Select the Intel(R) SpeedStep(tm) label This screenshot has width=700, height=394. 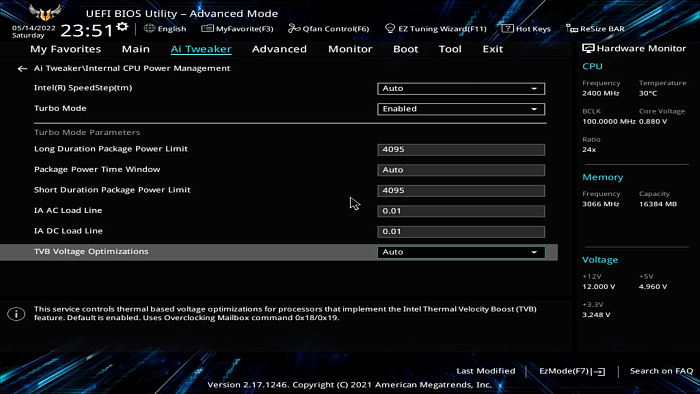(x=83, y=87)
